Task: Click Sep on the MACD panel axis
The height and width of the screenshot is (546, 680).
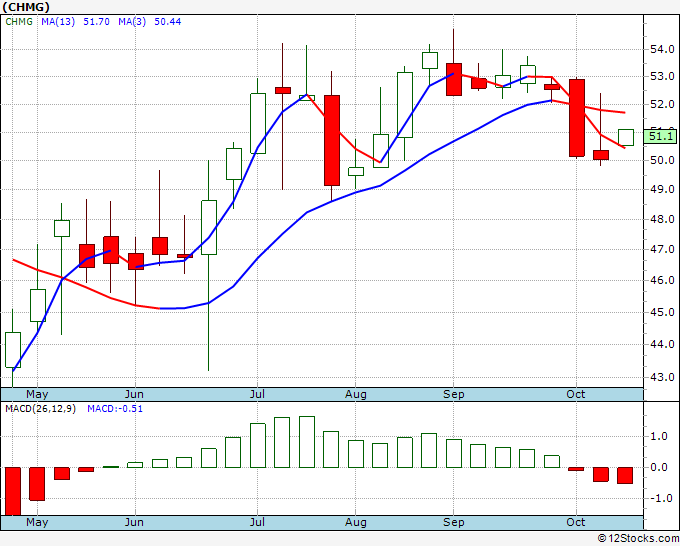Action: tap(454, 522)
